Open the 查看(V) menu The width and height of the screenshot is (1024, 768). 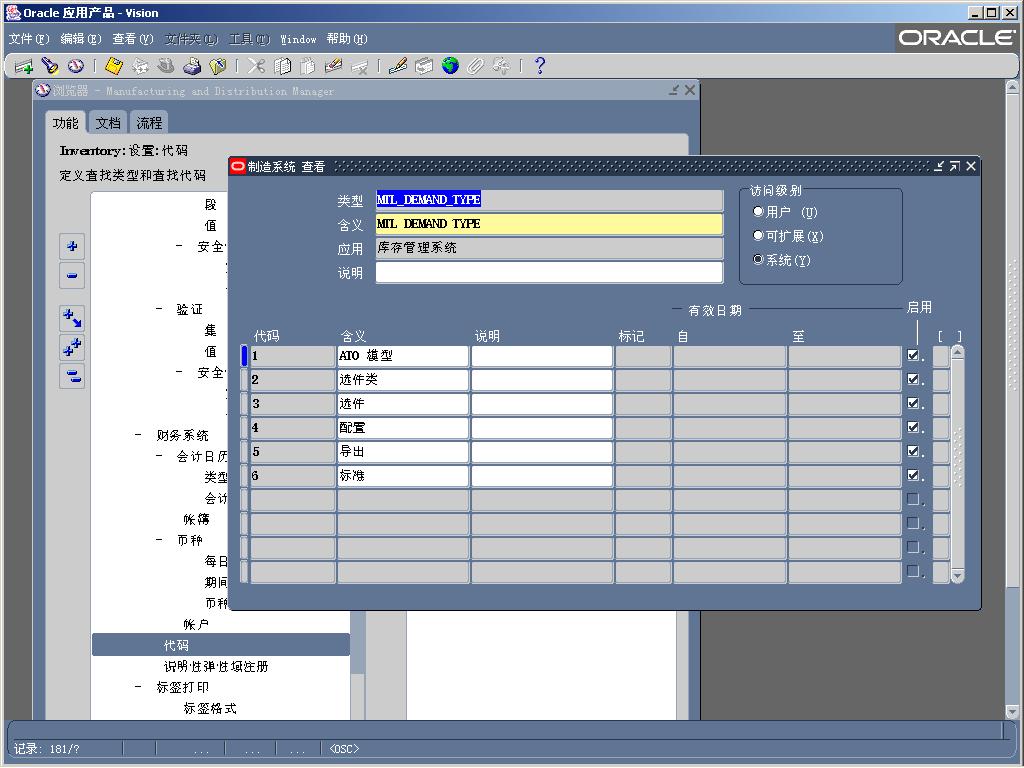pos(133,39)
